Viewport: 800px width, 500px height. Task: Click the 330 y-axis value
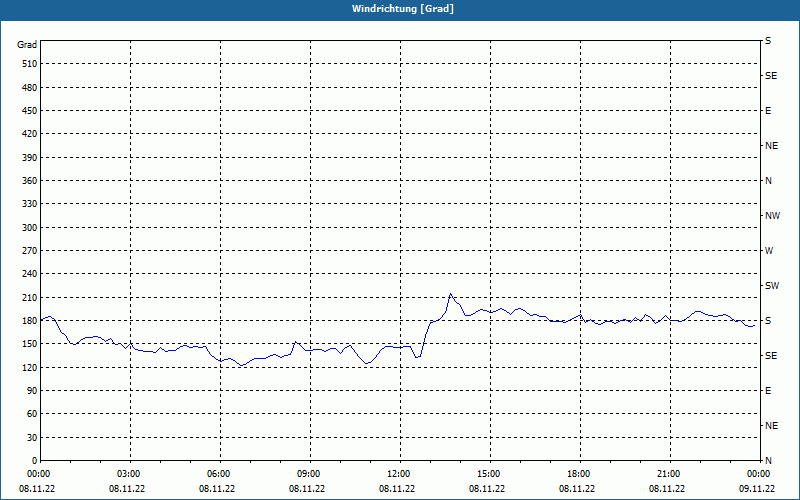pyautogui.click(x=30, y=204)
